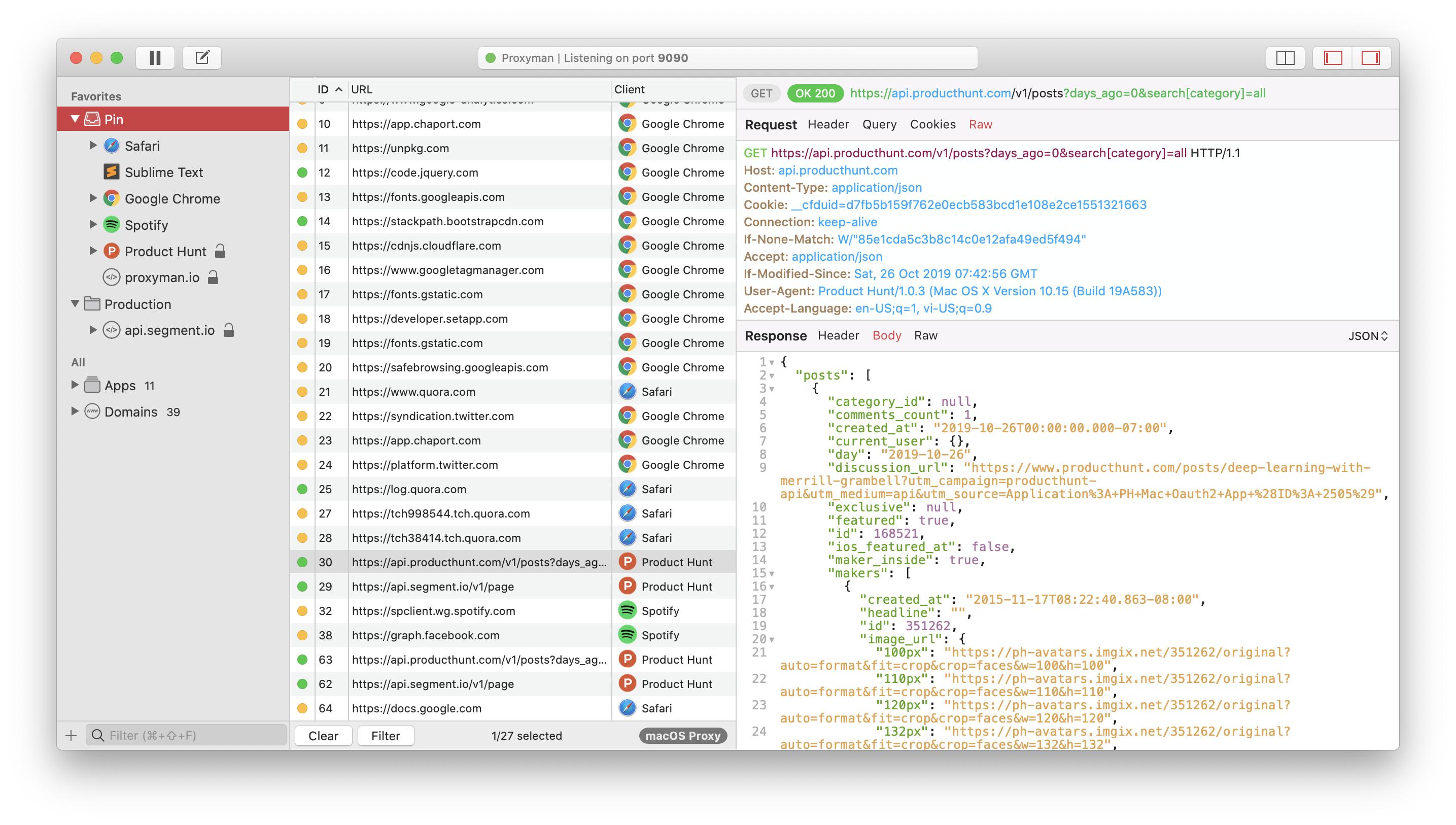The image size is (1456, 825).
Task: Toggle the macOS Proxy badge
Action: coord(683,736)
